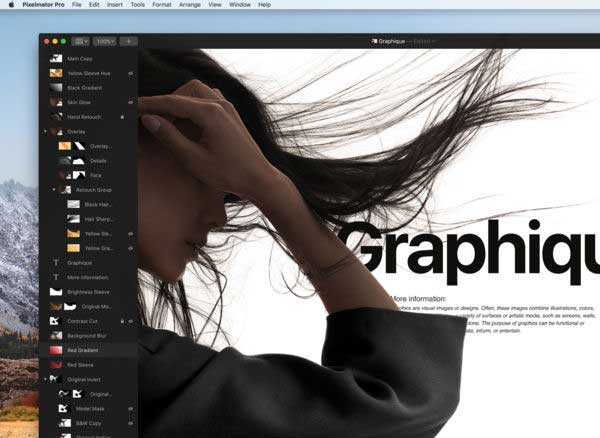Click the plus add button in toolbar
This screenshot has width=600, height=438.
point(129,41)
